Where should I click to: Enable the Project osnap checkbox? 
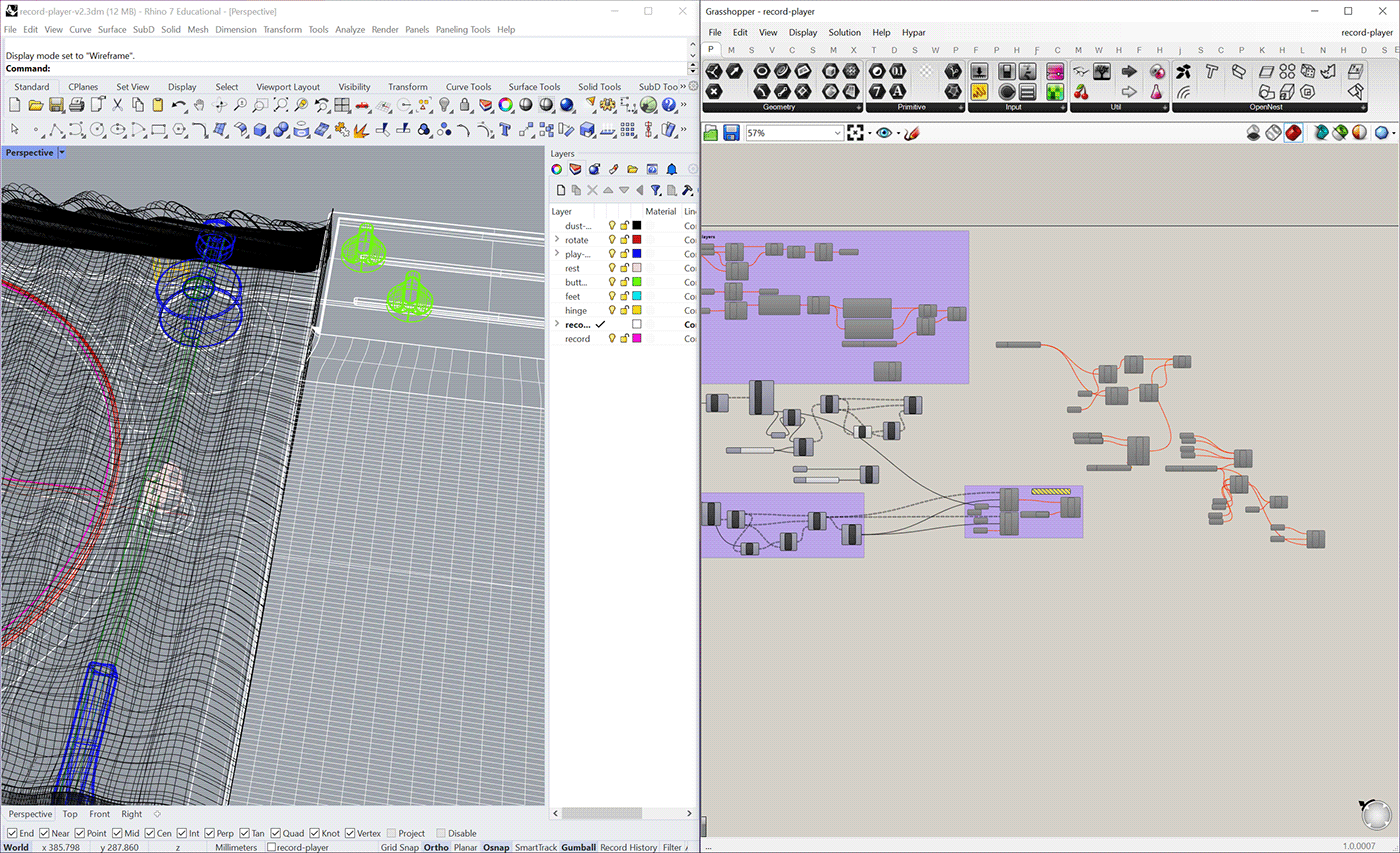pos(391,833)
